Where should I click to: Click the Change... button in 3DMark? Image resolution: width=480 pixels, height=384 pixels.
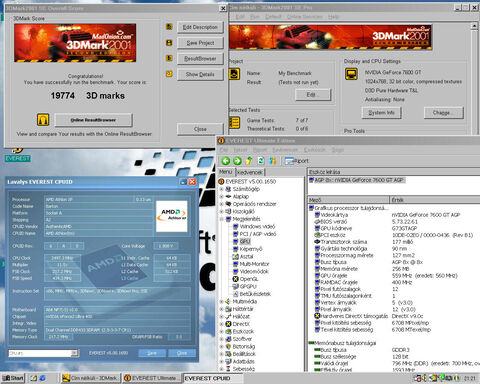coord(443,113)
